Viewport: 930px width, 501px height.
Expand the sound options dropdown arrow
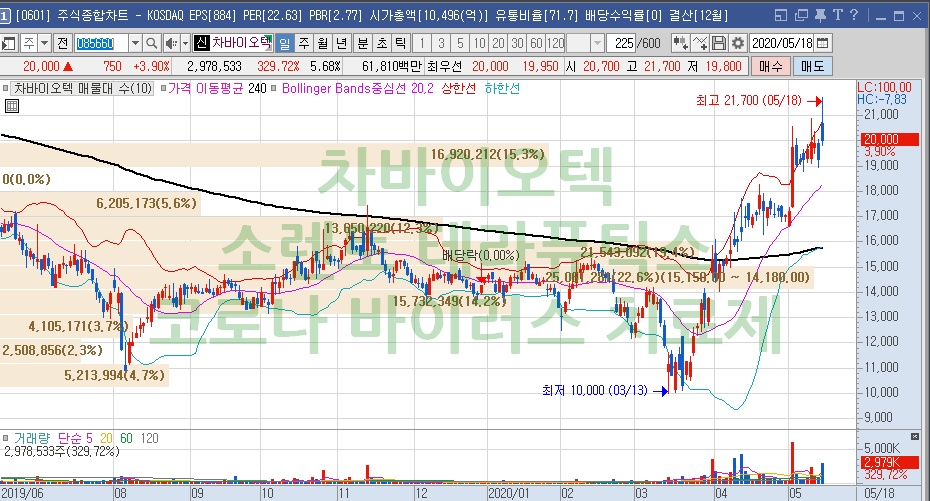click(185, 43)
